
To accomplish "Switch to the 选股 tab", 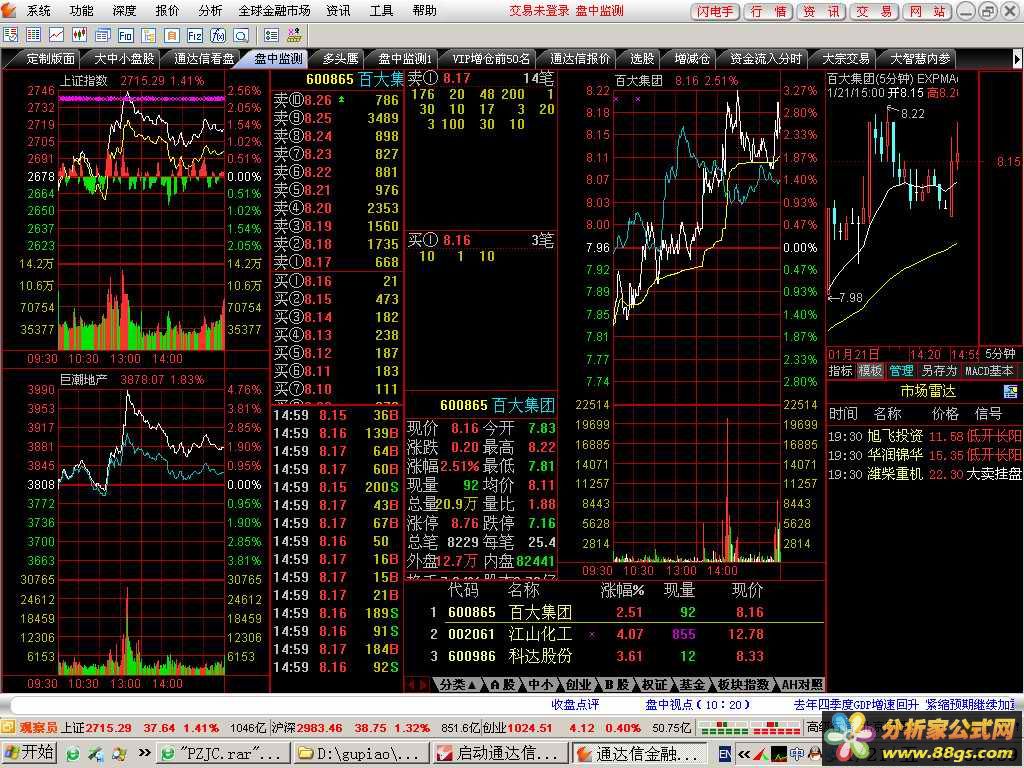I will pos(641,59).
